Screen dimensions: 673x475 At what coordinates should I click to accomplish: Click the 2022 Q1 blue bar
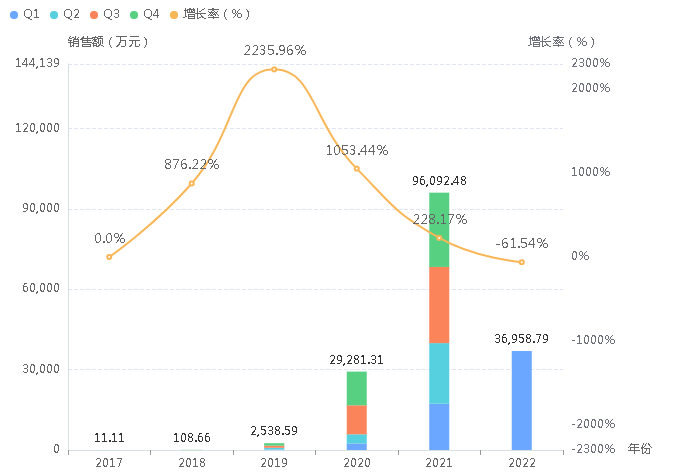521,400
